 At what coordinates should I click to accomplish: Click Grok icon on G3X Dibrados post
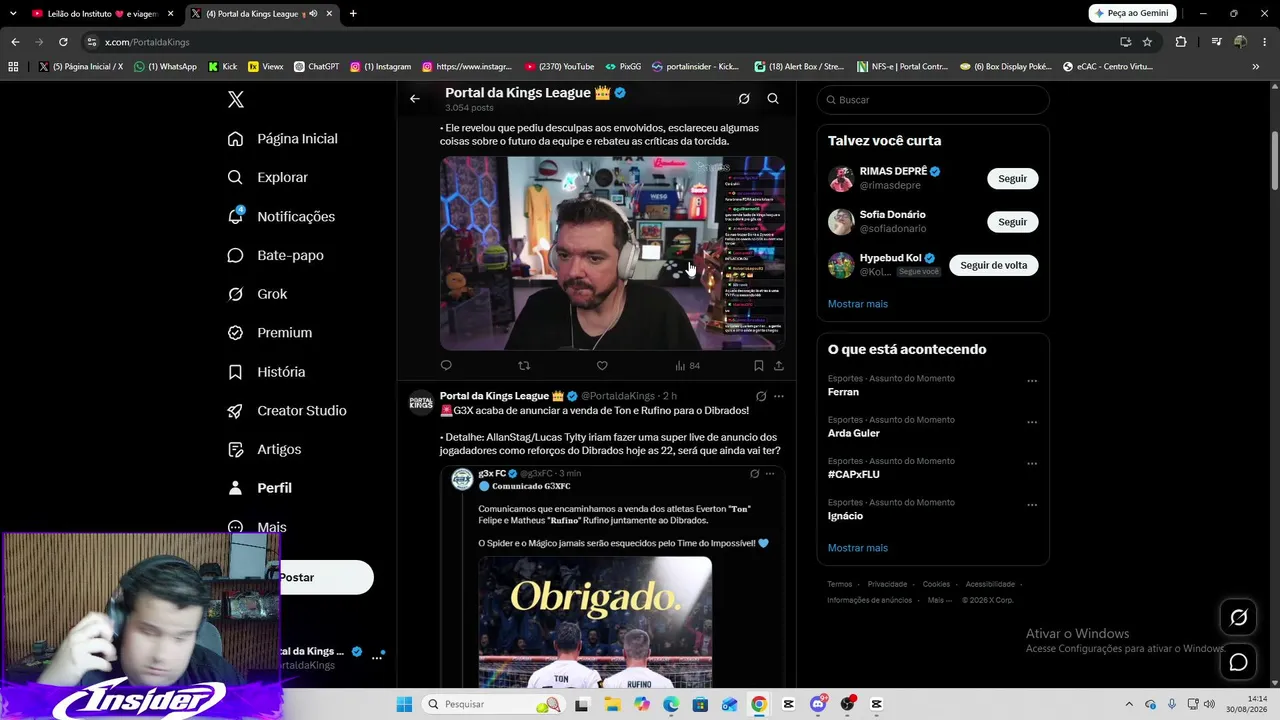tap(761, 396)
